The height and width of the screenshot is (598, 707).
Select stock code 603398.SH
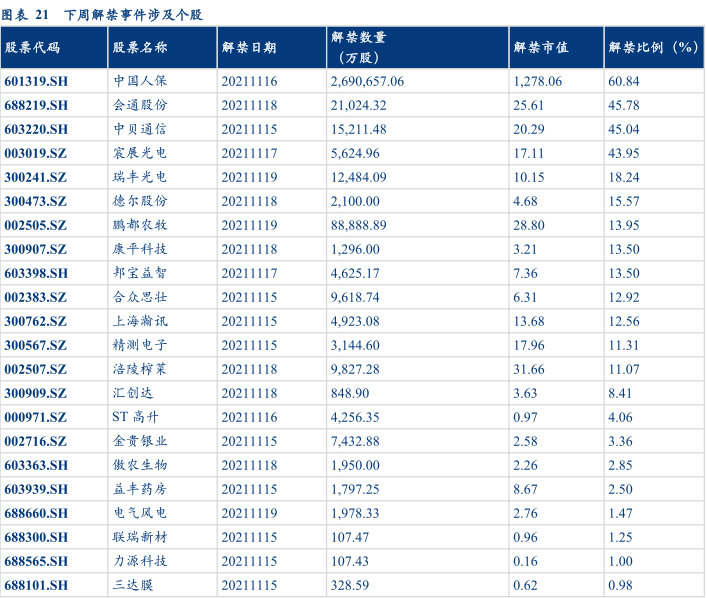(36, 273)
